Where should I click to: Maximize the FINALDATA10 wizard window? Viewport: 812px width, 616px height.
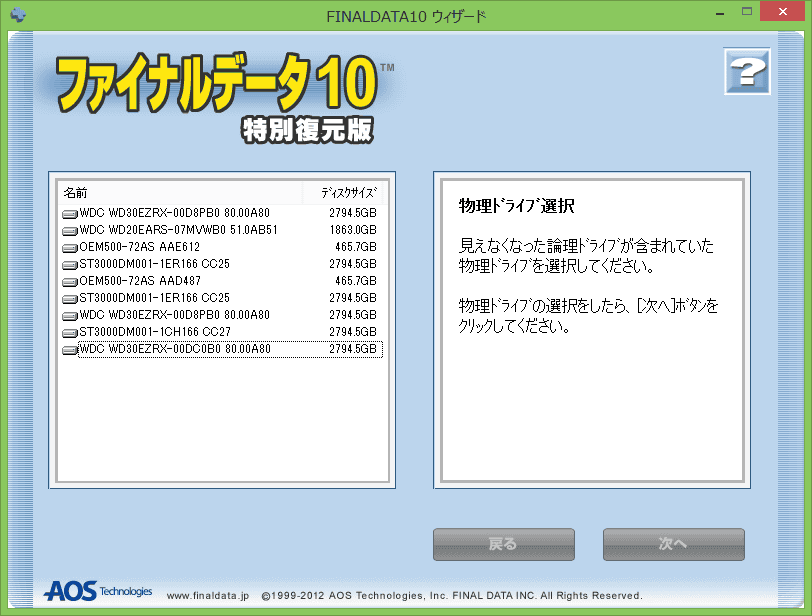746,11
